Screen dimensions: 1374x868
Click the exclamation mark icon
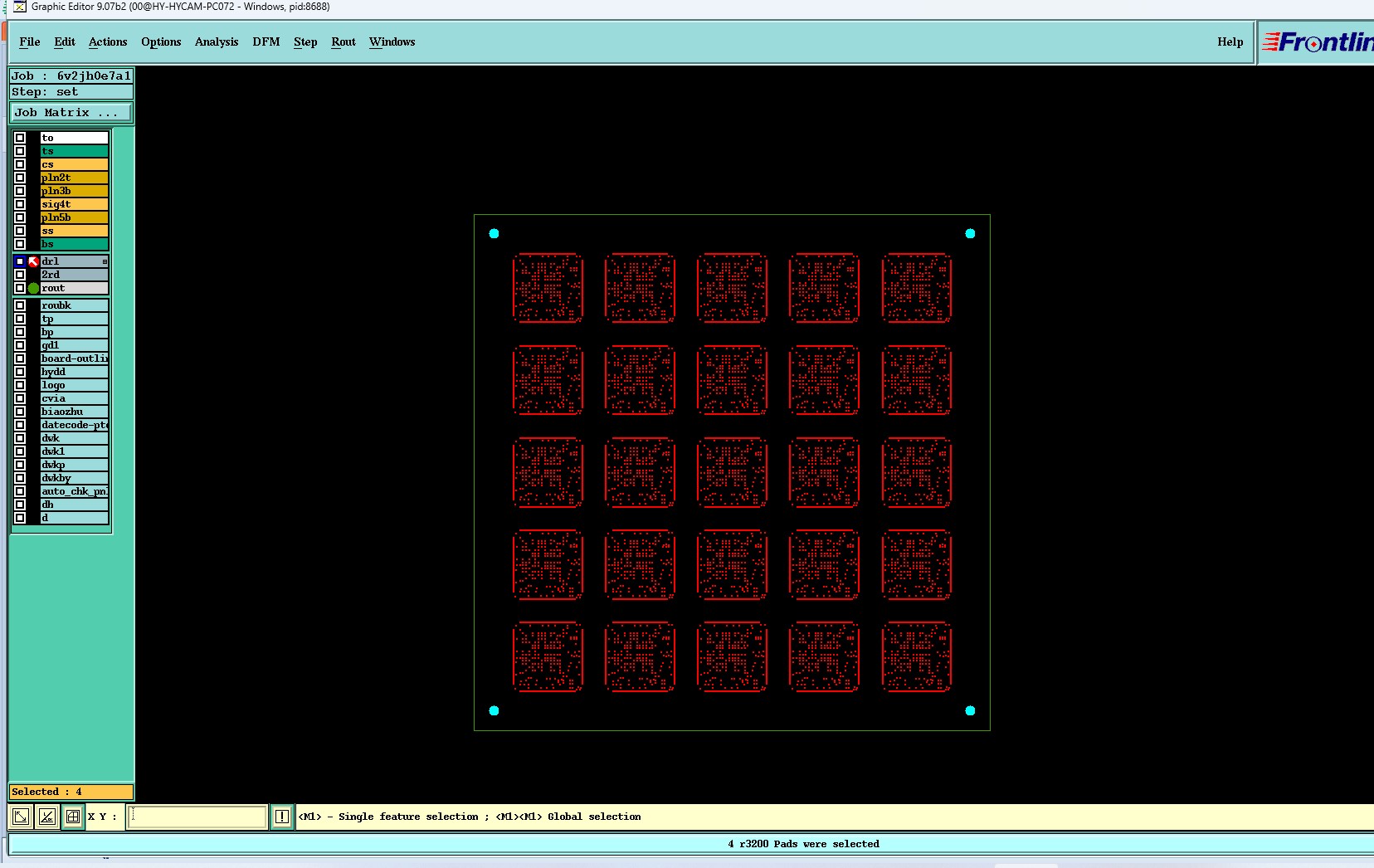[282, 817]
